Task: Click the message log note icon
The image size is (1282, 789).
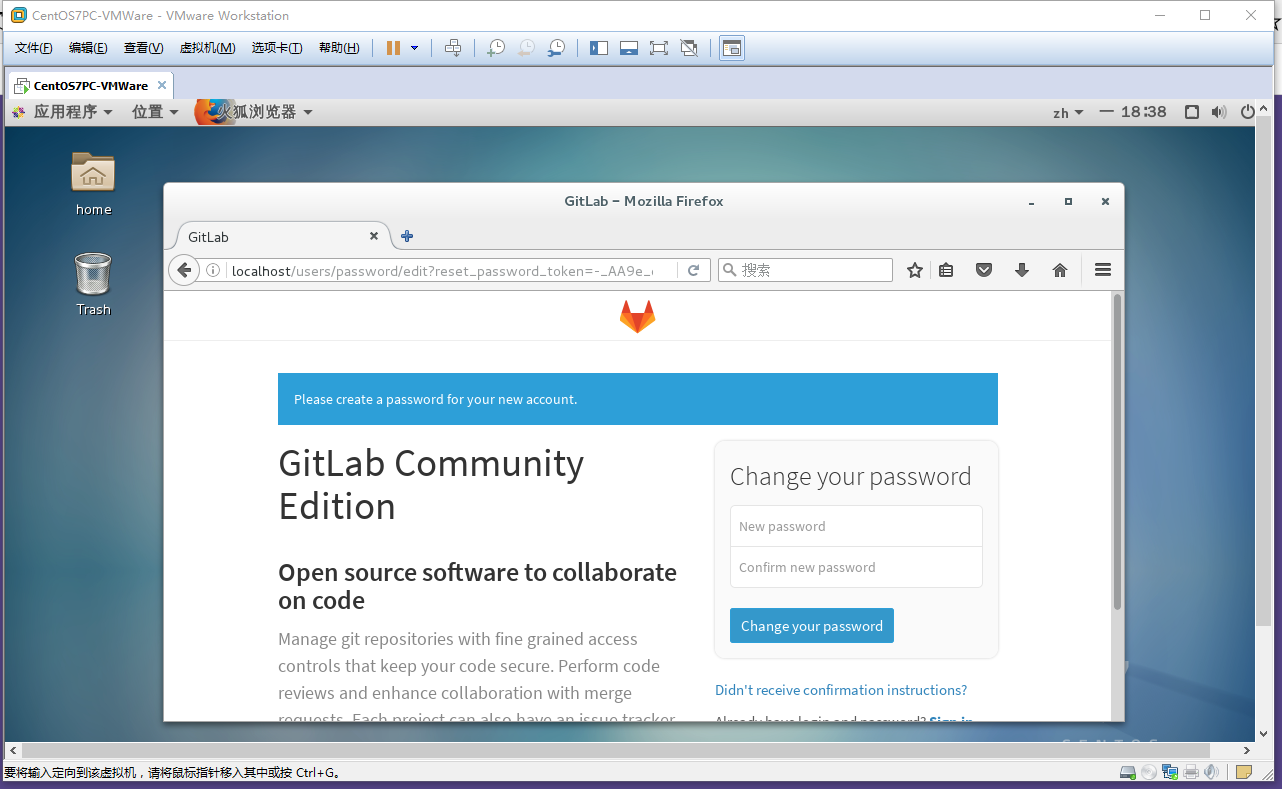Action: coord(1244,772)
